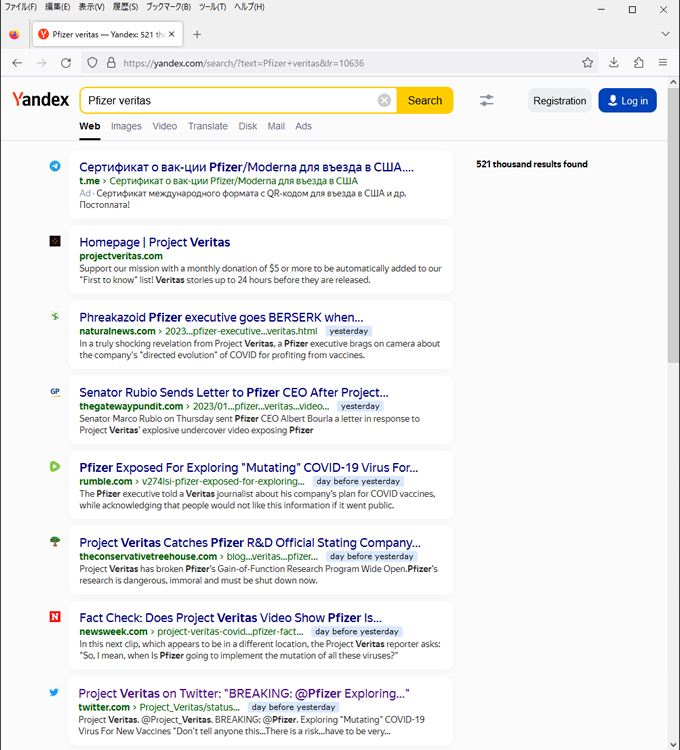680x750 pixels.
Task: Click the thegatewaypundit.com green URL
Action: click(x=131, y=406)
